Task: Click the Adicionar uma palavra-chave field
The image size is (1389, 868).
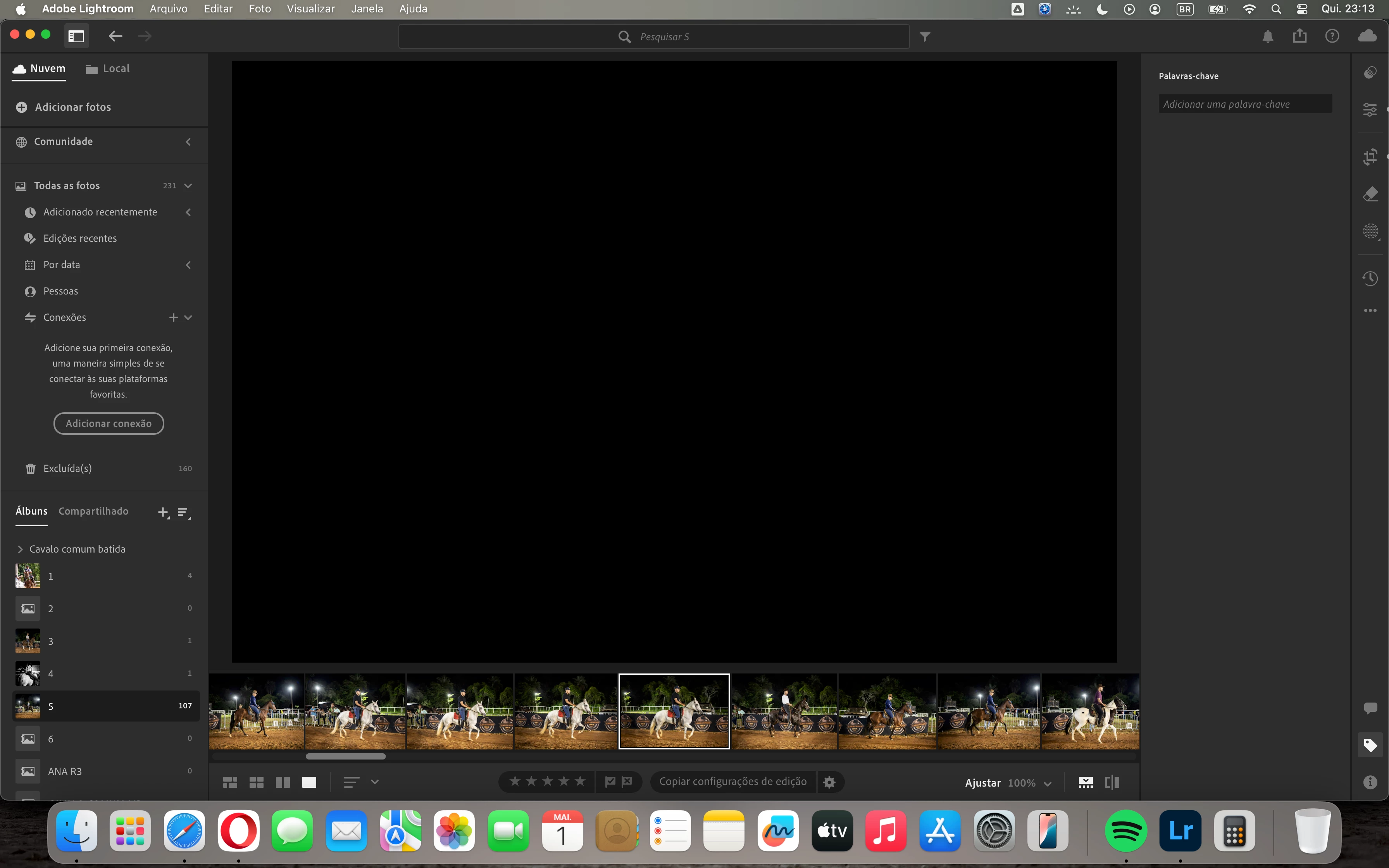Action: (1244, 104)
